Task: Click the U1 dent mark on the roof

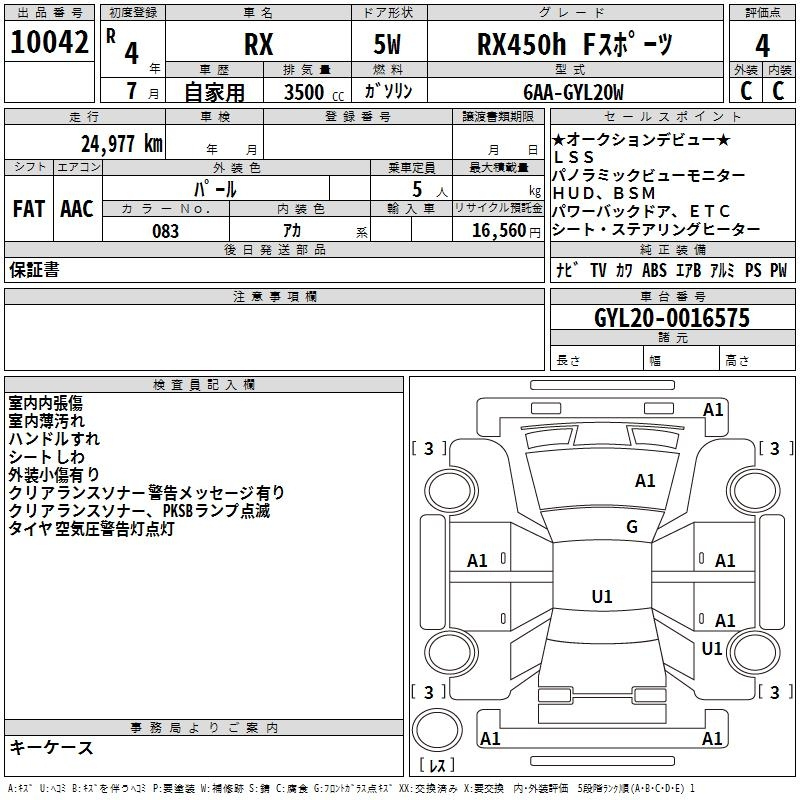Action: [601, 597]
